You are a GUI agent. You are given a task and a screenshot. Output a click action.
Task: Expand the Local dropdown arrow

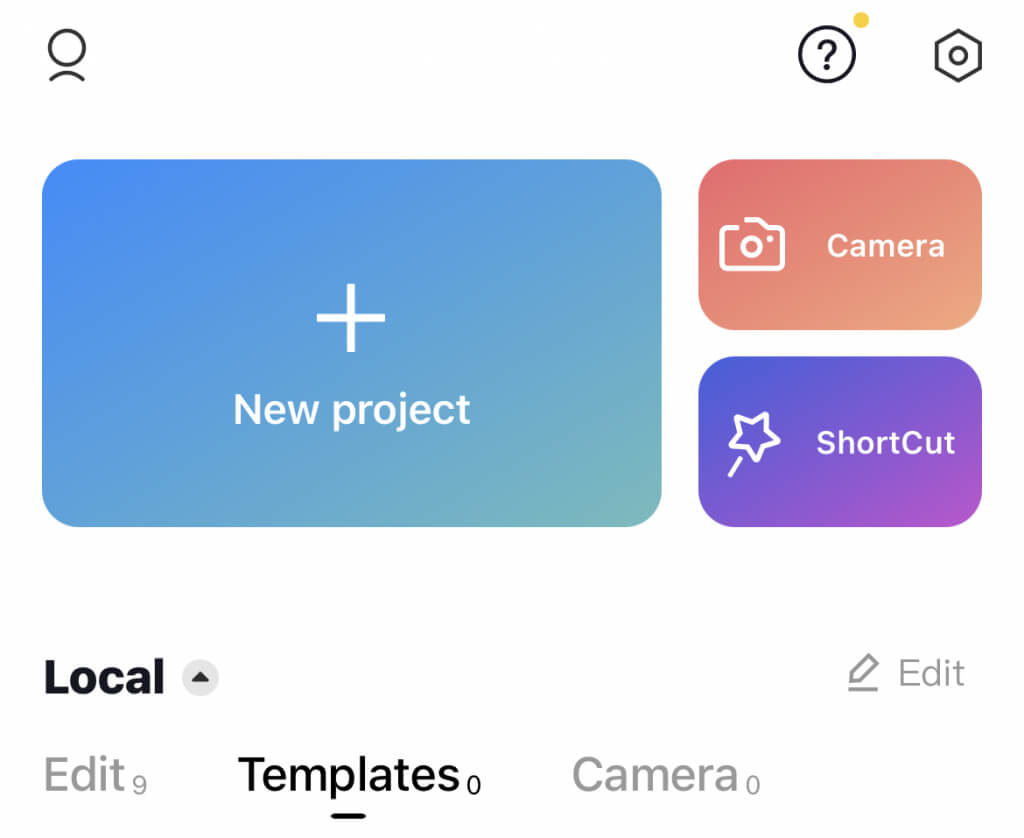200,678
